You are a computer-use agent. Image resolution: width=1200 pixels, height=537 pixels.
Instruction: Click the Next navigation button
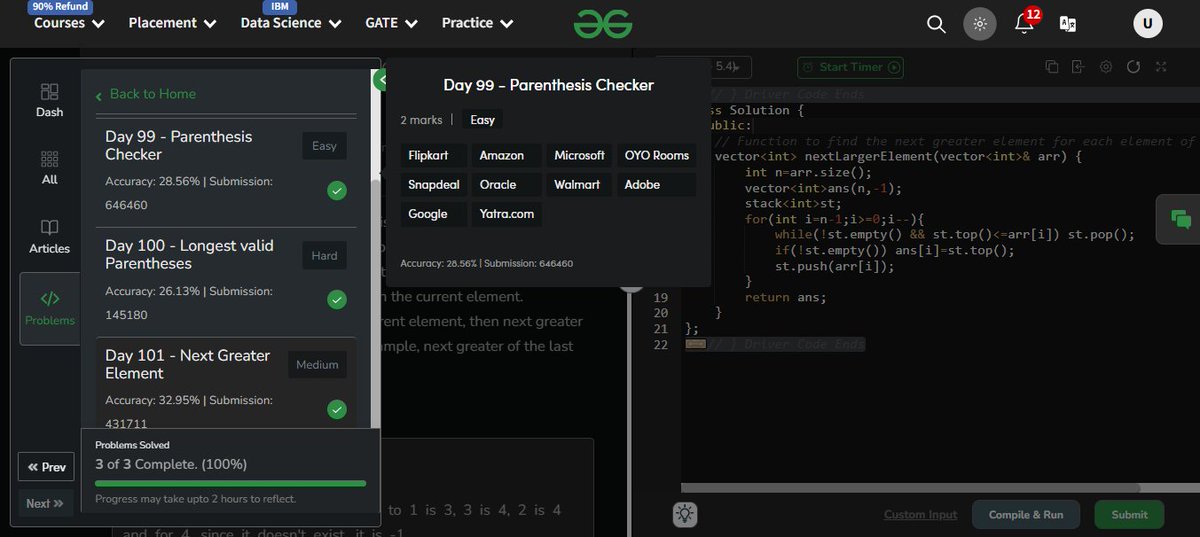46,504
